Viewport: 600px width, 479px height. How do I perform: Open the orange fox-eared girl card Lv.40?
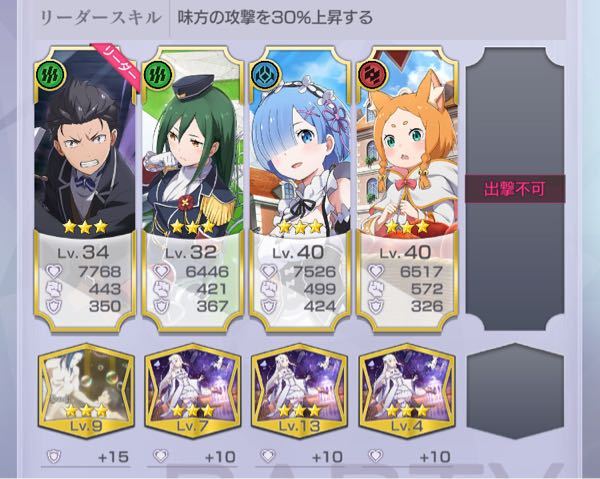pyautogui.click(x=407, y=188)
